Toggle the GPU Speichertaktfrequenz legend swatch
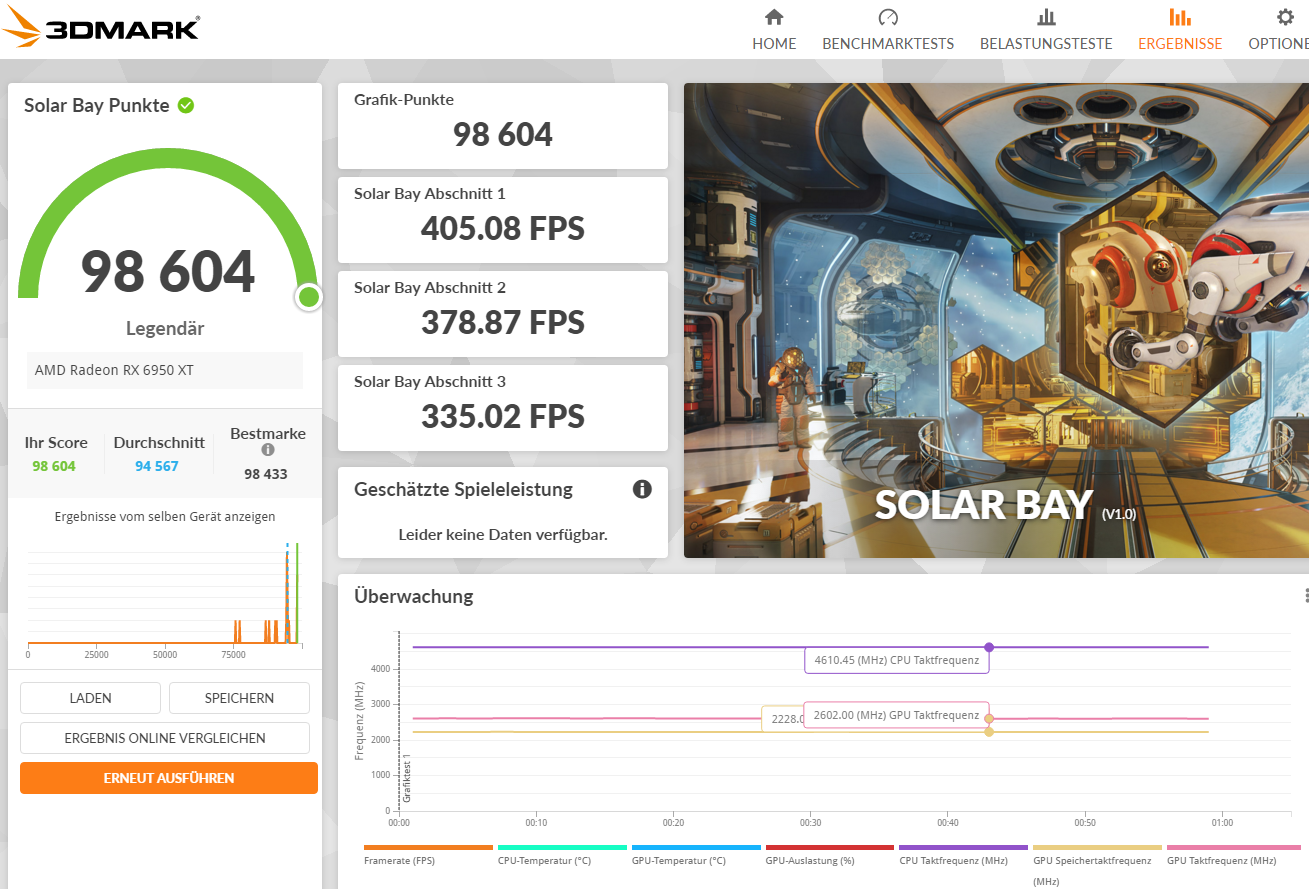1309x889 pixels. (x=1097, y=847)
